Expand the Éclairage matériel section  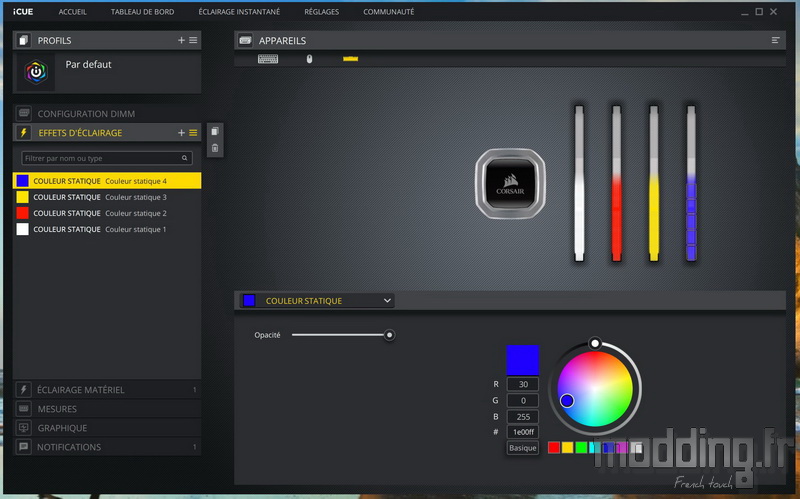pyautogui.click(x=107, y=390)
